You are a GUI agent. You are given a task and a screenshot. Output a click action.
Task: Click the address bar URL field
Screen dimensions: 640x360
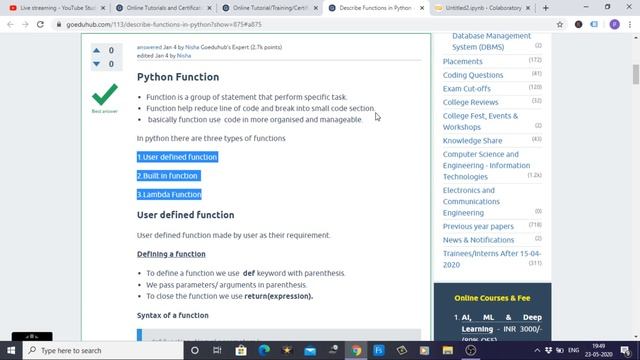306,24
